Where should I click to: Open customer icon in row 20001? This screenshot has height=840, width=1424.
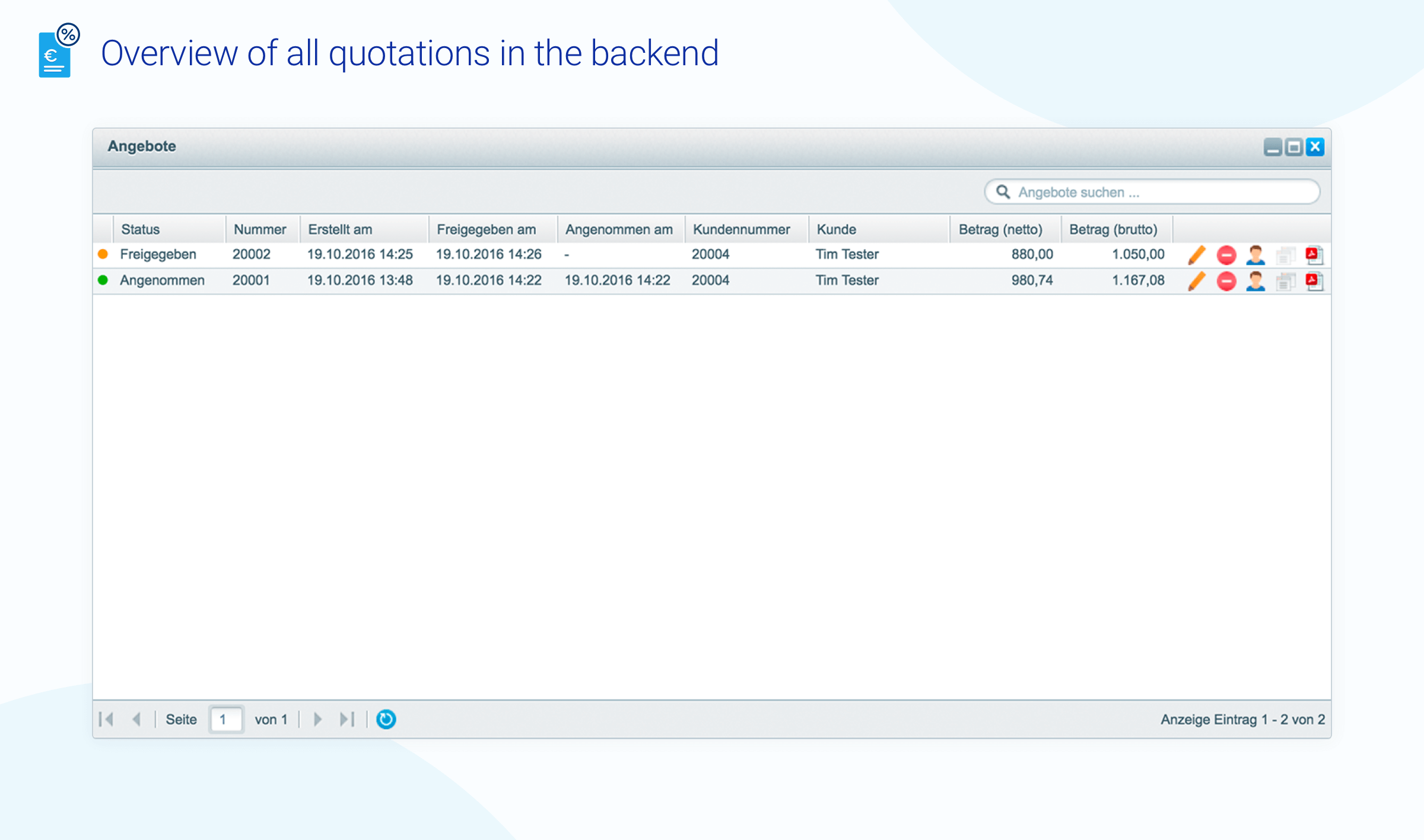tap(1255, 281)
